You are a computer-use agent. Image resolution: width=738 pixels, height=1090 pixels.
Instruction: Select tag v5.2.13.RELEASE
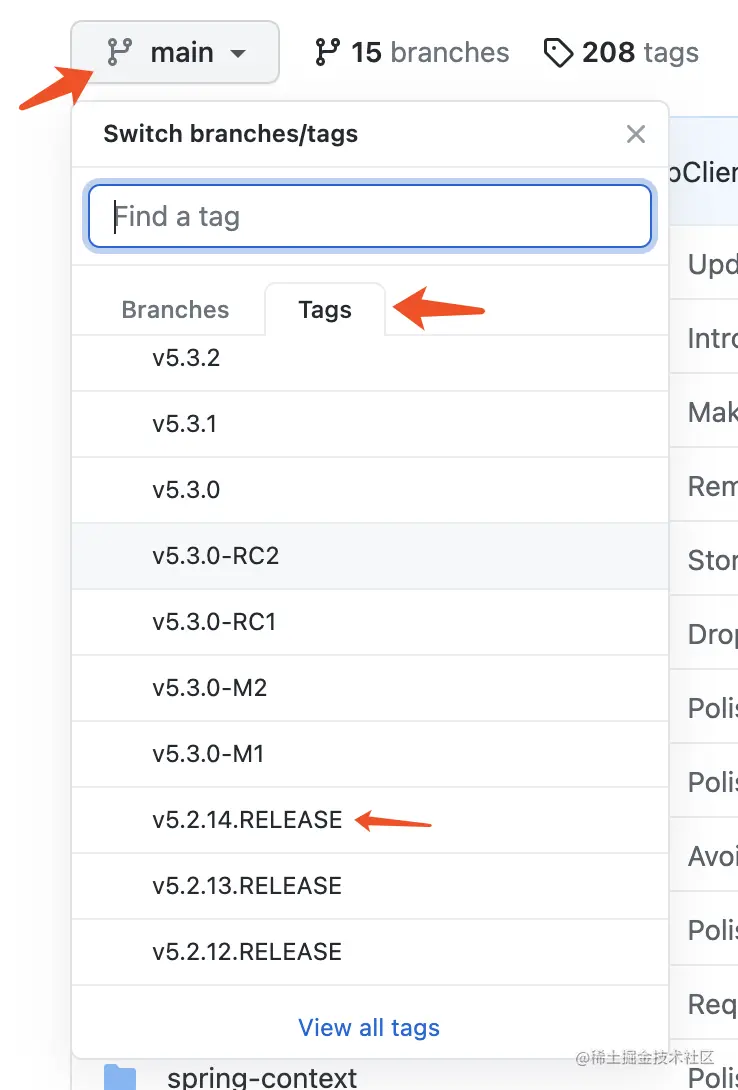click(x=247, y=886)
